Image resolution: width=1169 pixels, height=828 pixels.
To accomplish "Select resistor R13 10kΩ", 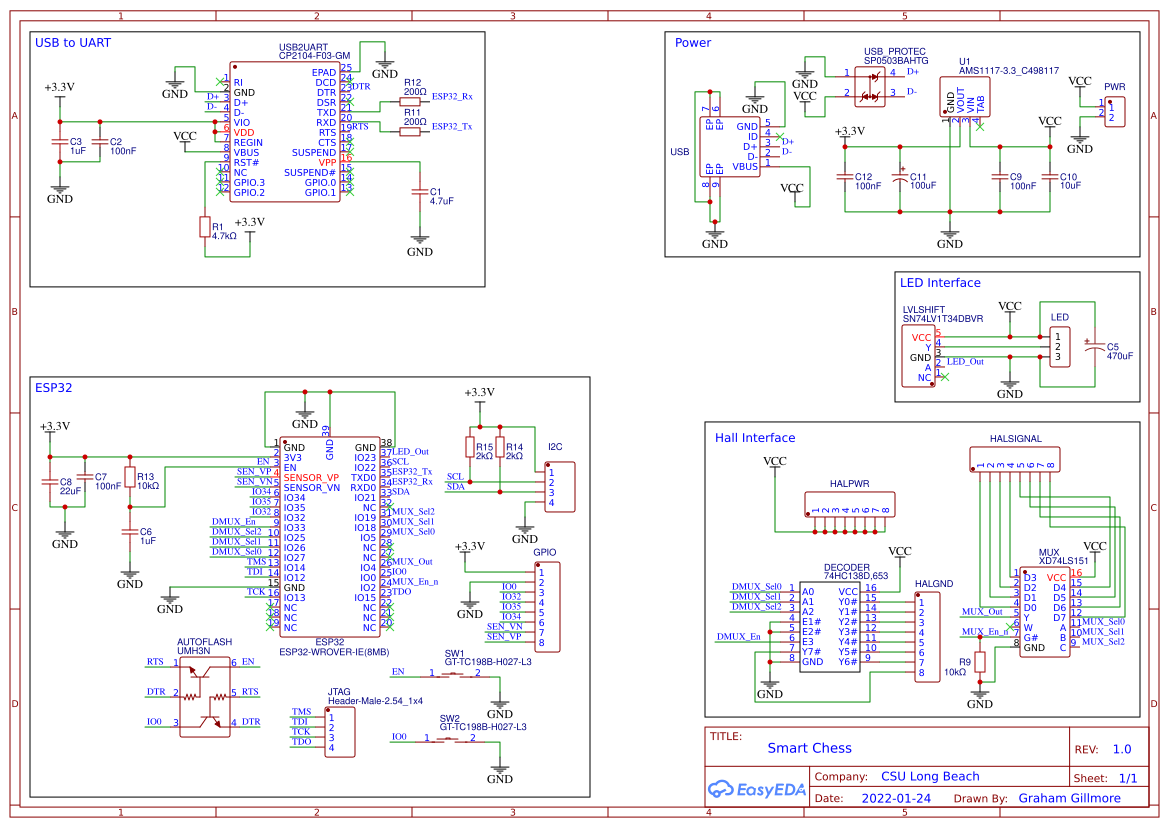I will click(130, 477).
